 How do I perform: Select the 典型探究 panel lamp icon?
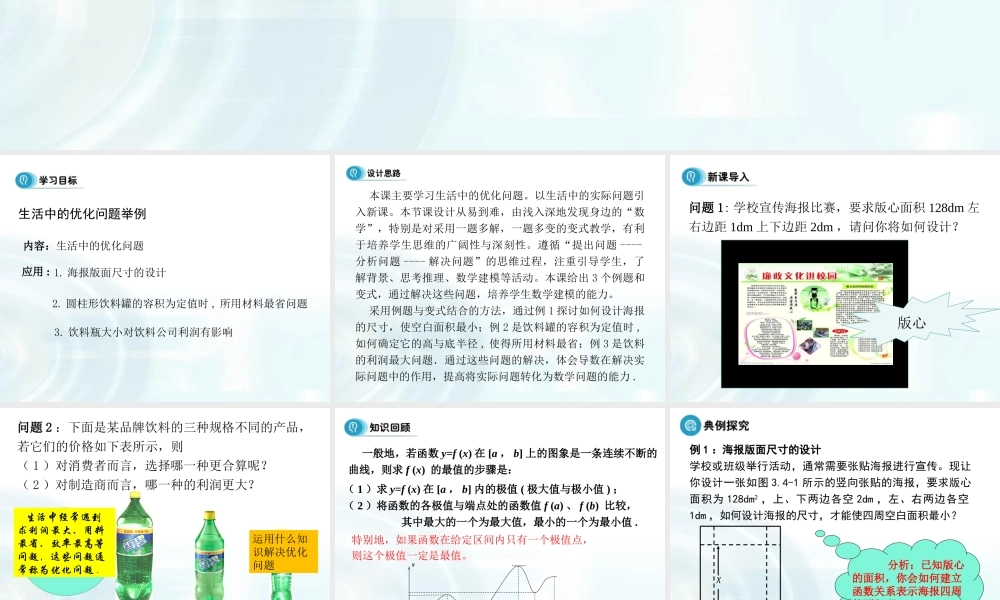click(x=690, y=428)
